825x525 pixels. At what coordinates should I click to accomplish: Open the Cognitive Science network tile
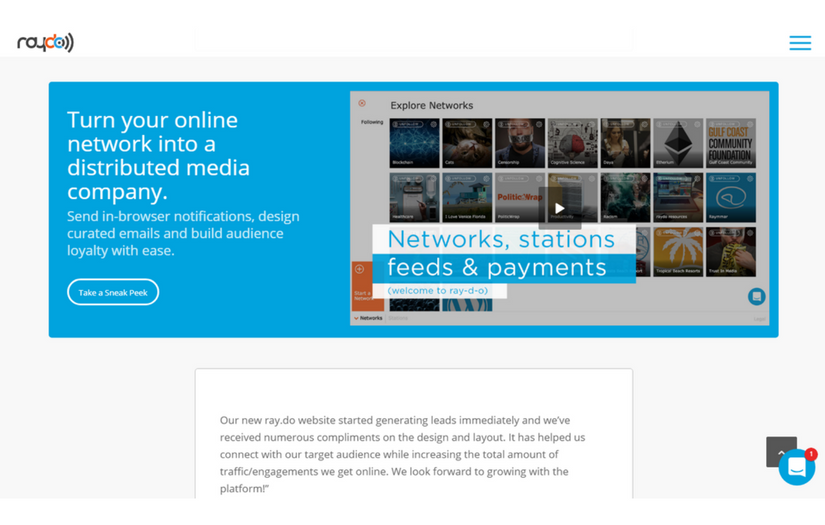click(x=572, y=143)
